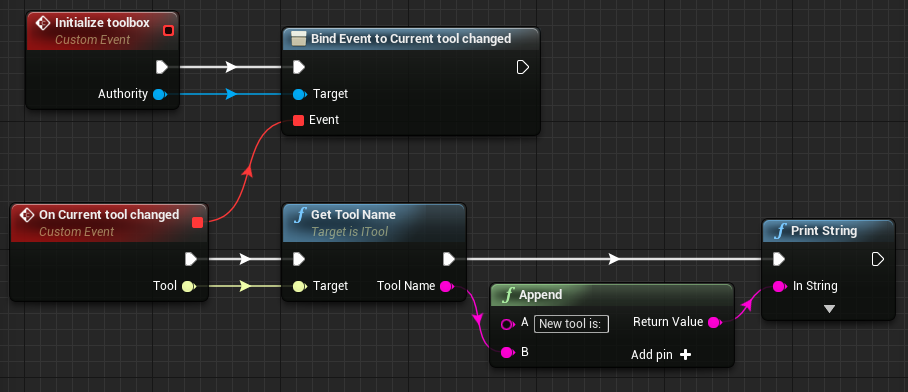Image resolution: width=908 pixels, height=392 pixels.
Task: Click the red delegate pin on Initialize toolbox
Action: click(169, 31)
